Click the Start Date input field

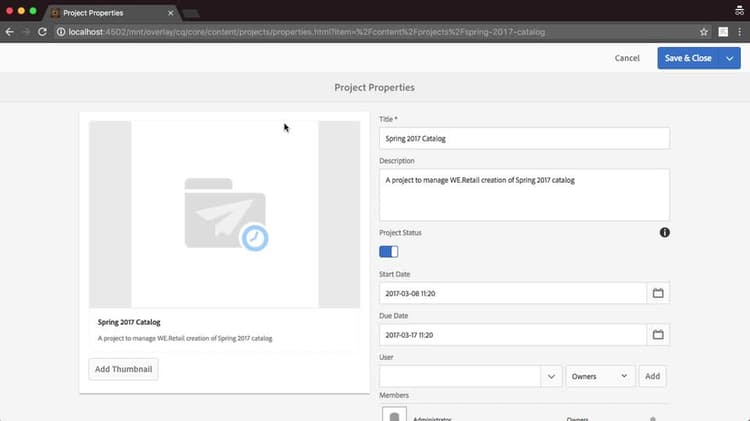(513, 293)
